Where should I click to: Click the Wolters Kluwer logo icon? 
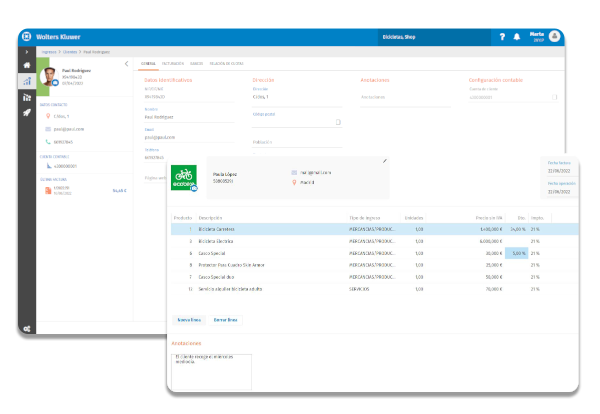click(26, 37)
